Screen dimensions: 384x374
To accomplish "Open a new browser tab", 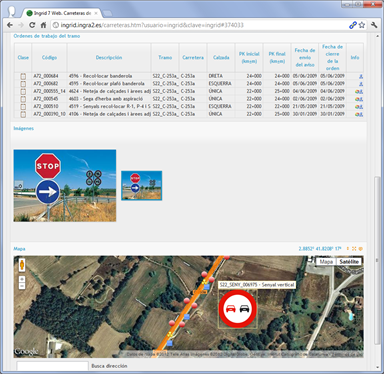I will pos(107,13).
